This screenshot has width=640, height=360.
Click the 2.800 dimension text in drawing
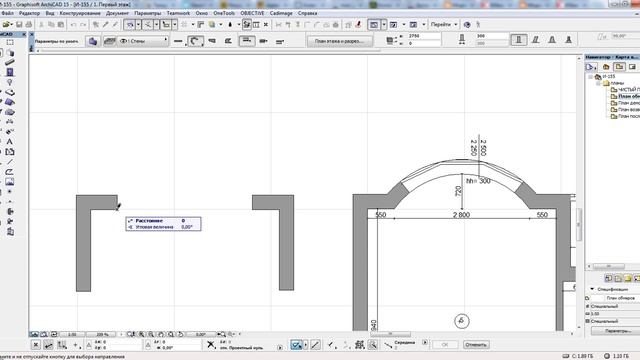tap(461, 215)
